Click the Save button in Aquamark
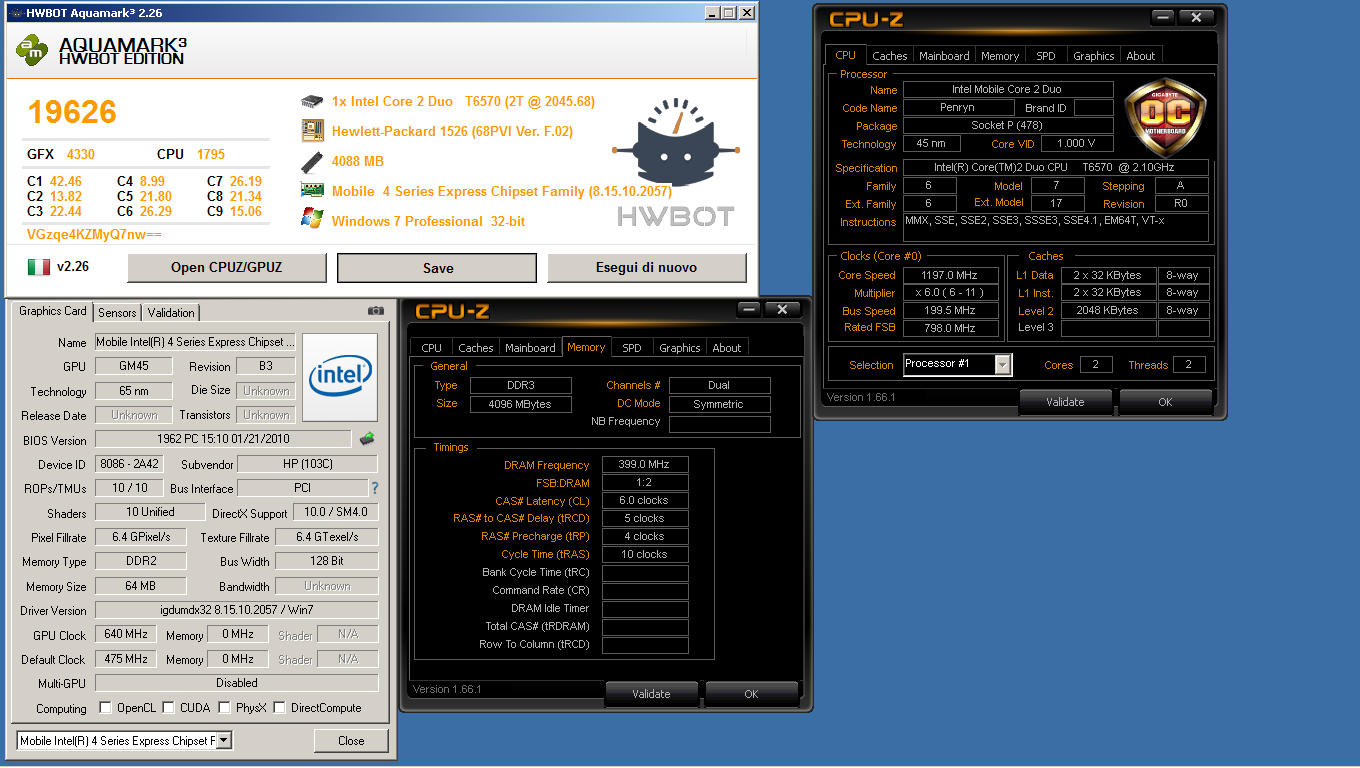The image size is (1360, 768). 437,268
